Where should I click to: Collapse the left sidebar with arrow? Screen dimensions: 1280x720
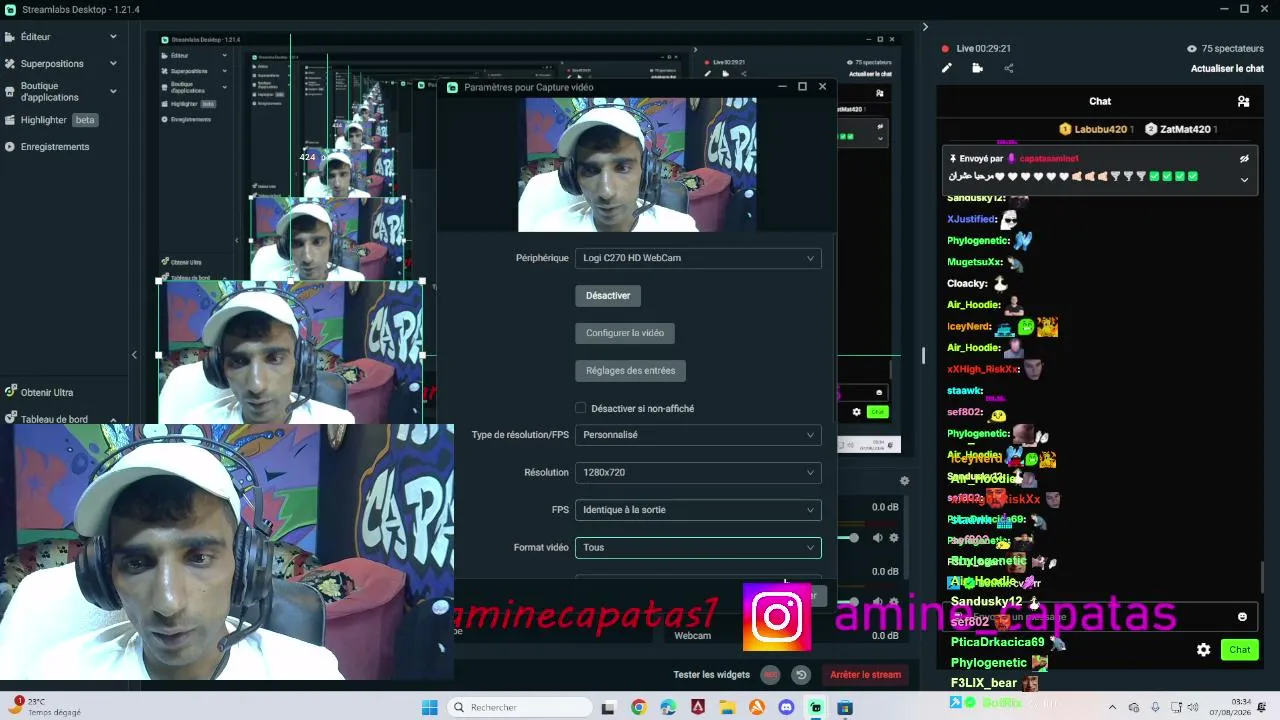tap(134, 355)
